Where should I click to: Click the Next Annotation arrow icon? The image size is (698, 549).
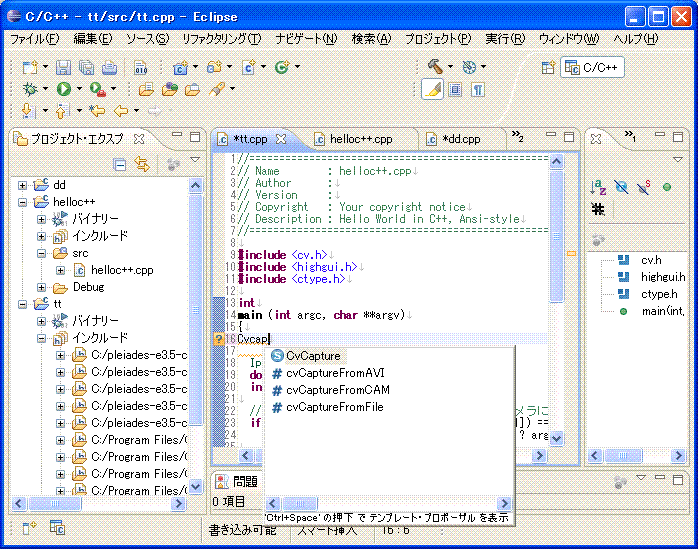[28, 110]
